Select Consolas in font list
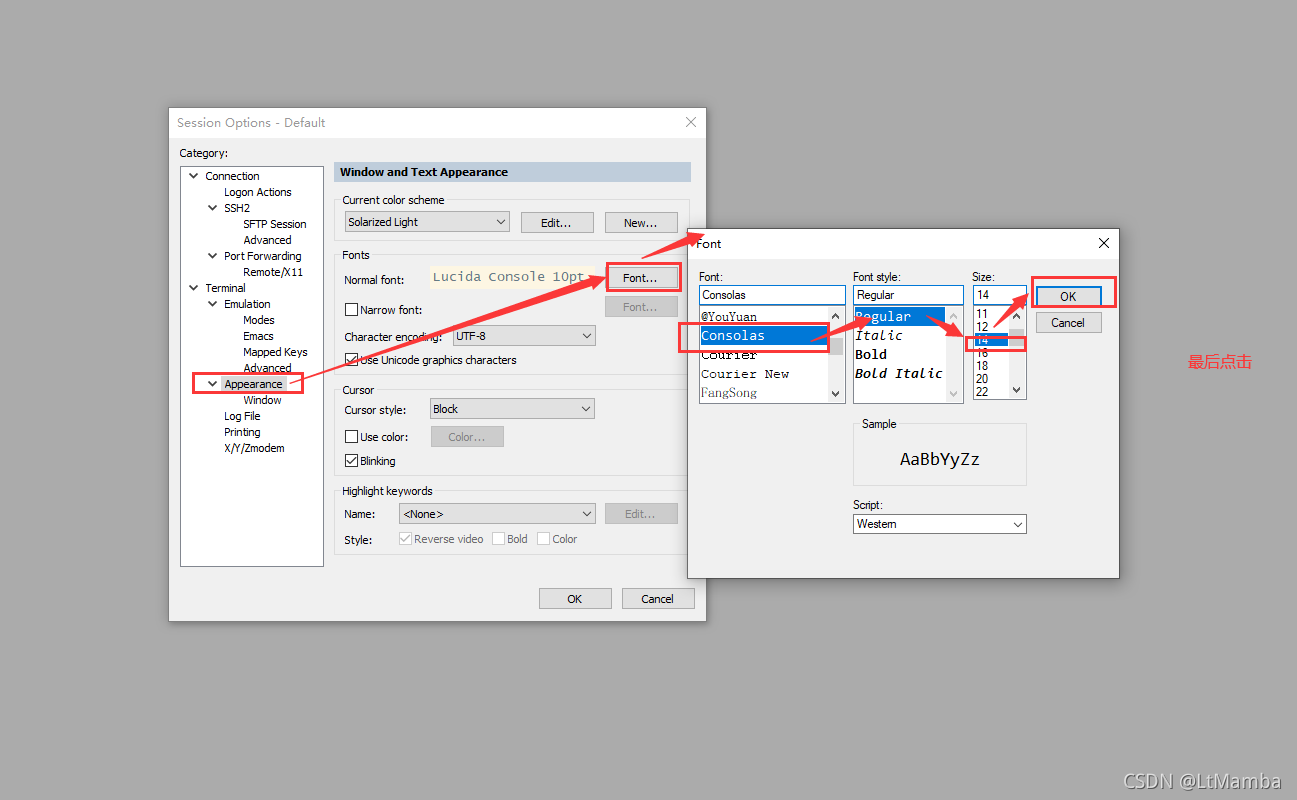The image size is (1297, 800). tap(764, 336)
